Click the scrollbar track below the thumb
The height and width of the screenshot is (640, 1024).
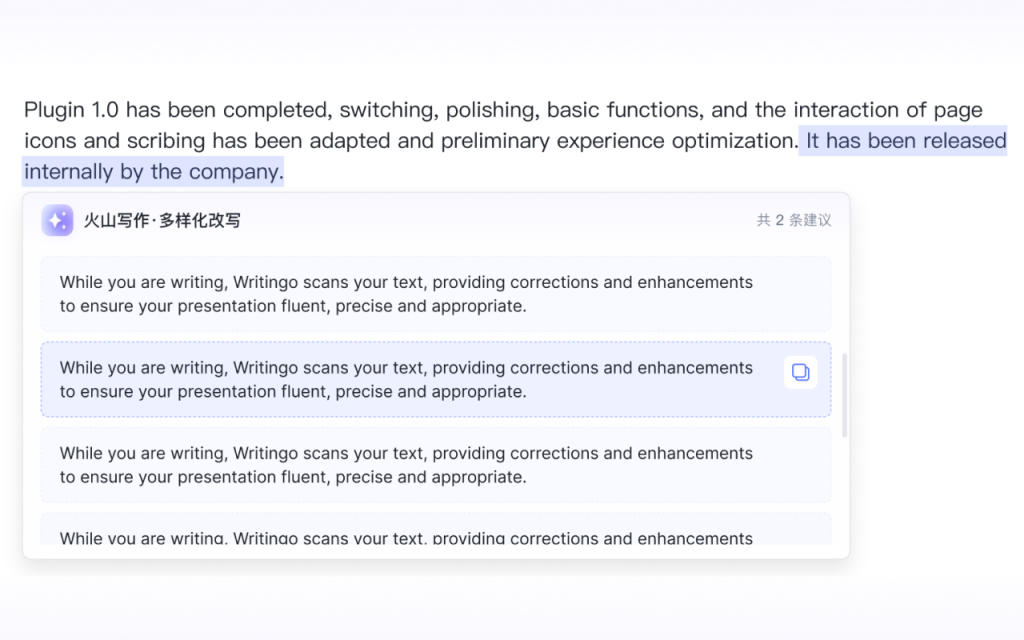click(x=845, y=490)
